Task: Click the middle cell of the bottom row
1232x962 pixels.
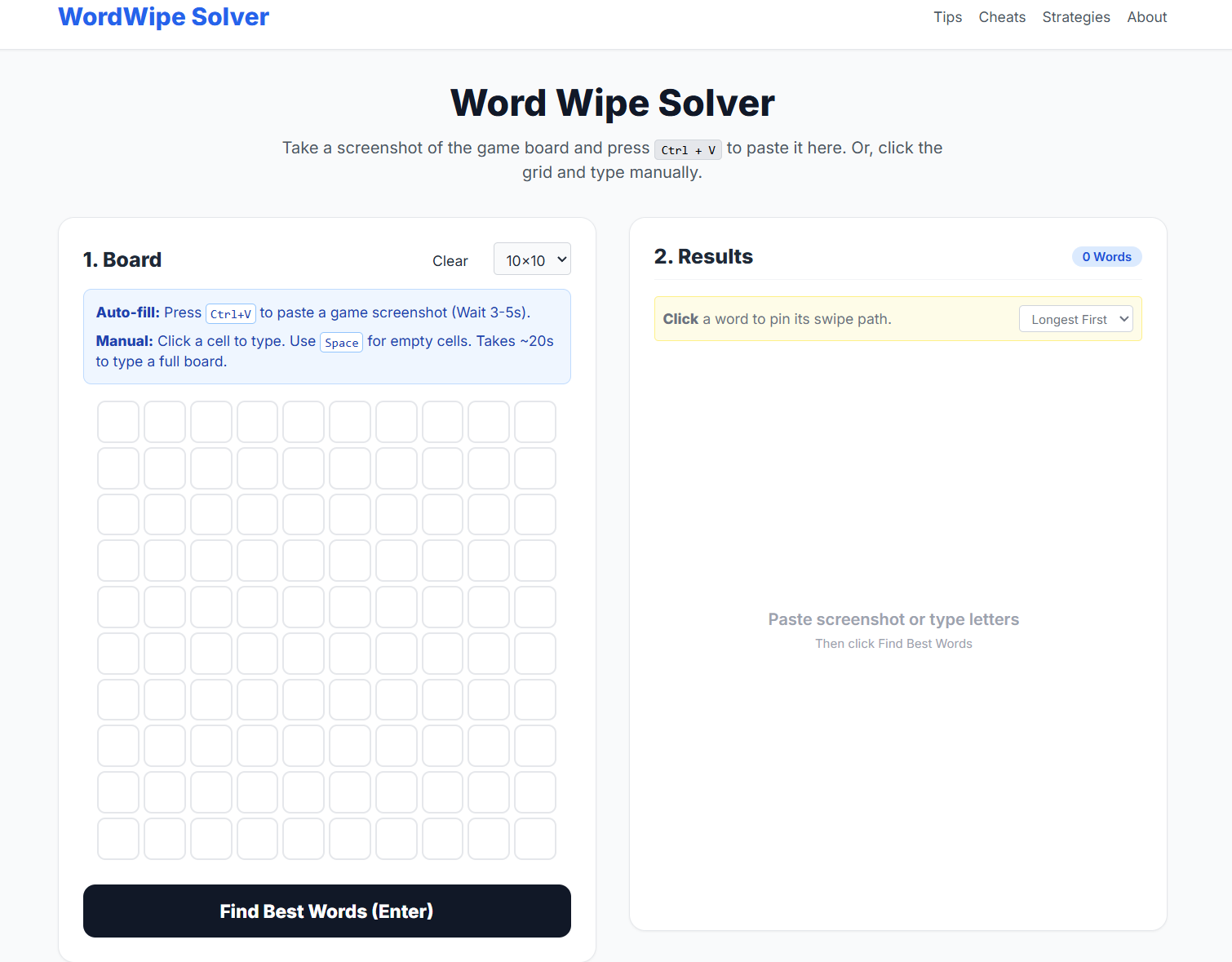Action: pyautogui.click(x=303, y=839)
